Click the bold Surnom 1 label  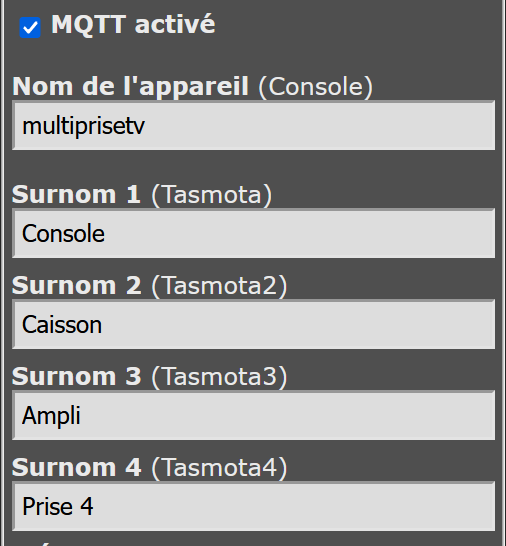(76, 194)
